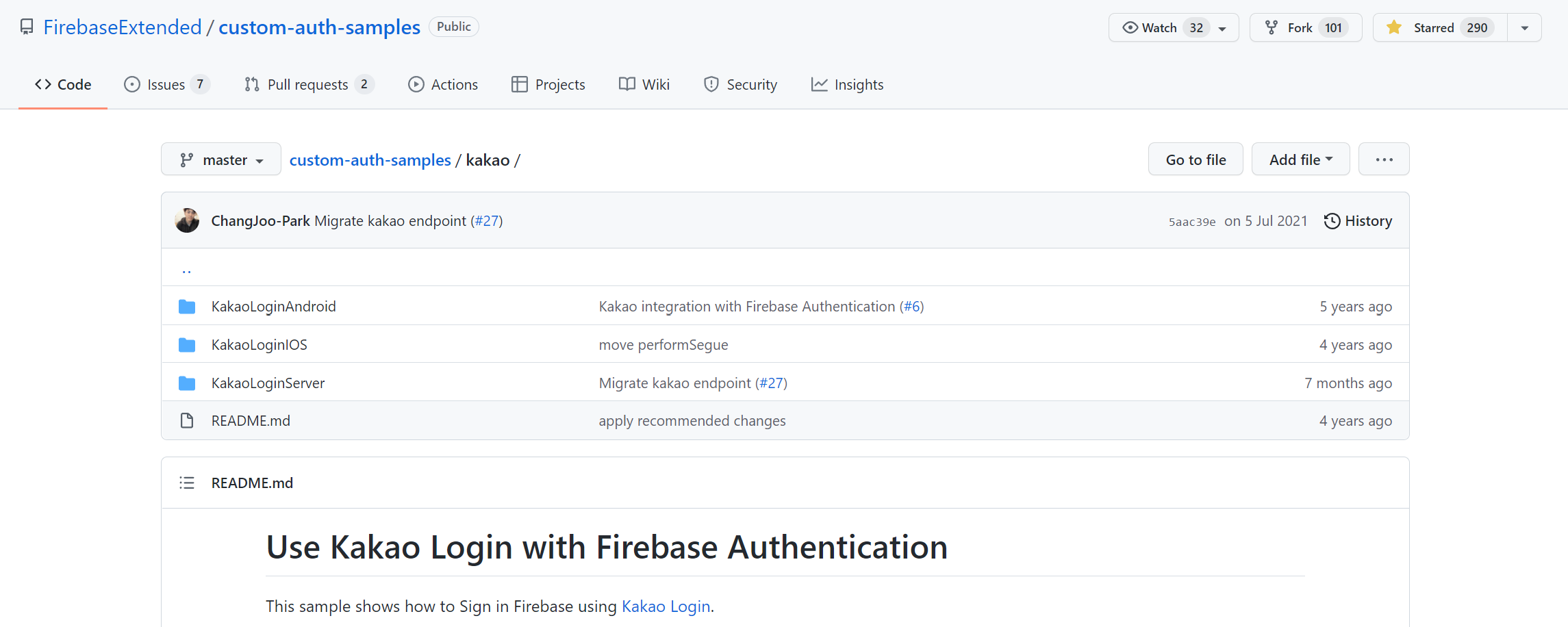Open the Pull requests tab
Viewport: 1568px width, 627px height.
tap(309, 85)
